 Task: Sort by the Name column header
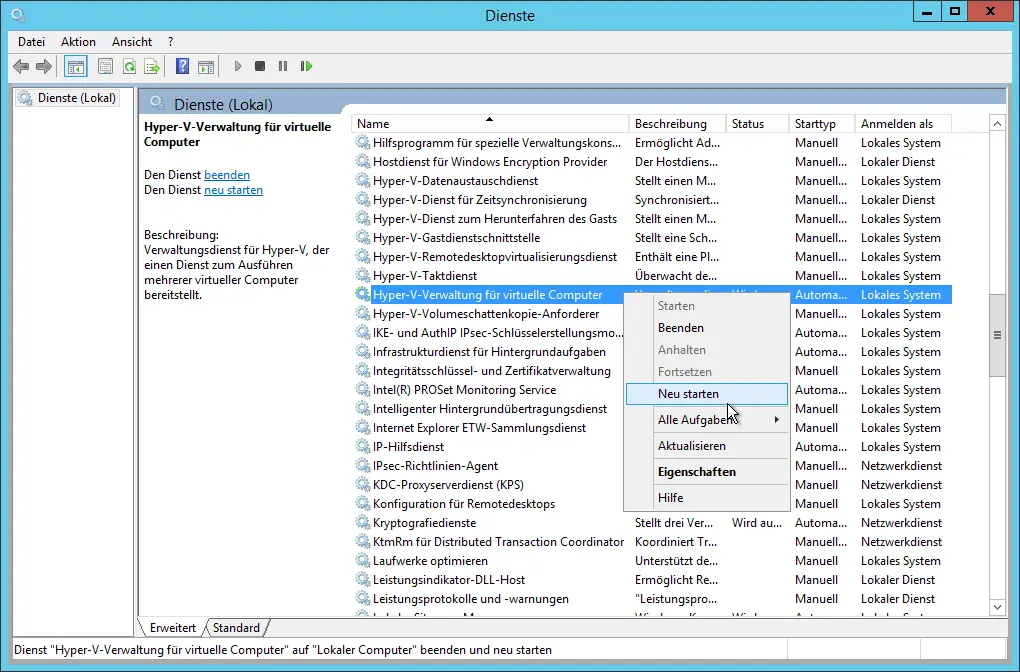coord(490,124)
